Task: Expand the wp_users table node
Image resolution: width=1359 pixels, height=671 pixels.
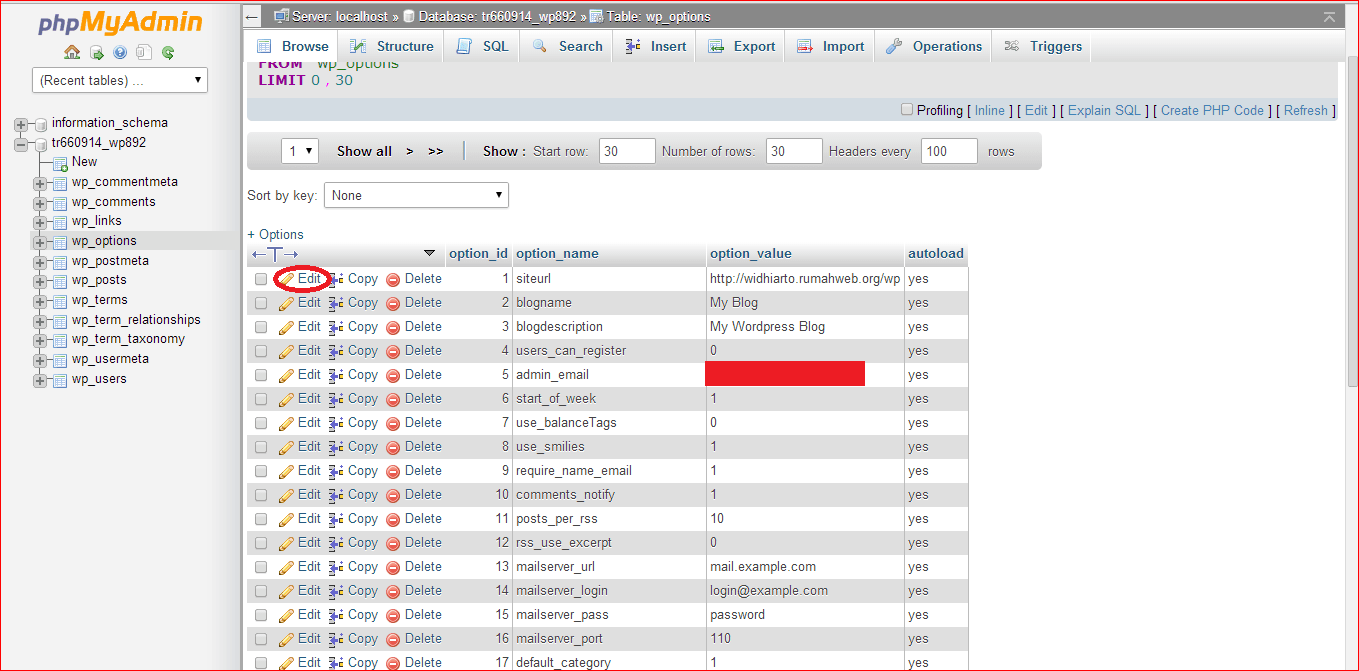Action: (40, 380)
